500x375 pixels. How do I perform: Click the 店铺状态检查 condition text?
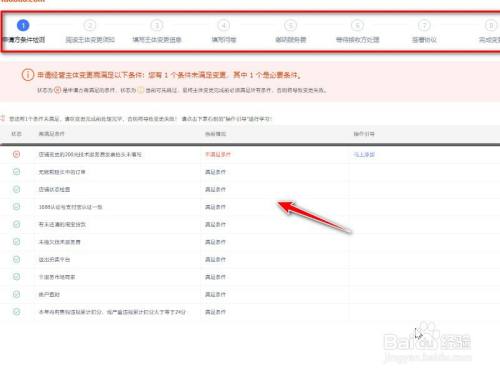tap(54, 189)
